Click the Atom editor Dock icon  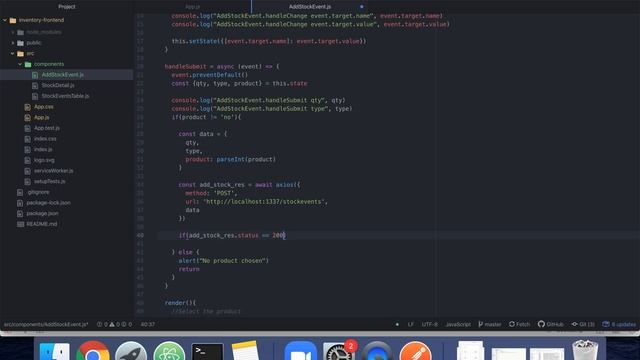(169, 351)
